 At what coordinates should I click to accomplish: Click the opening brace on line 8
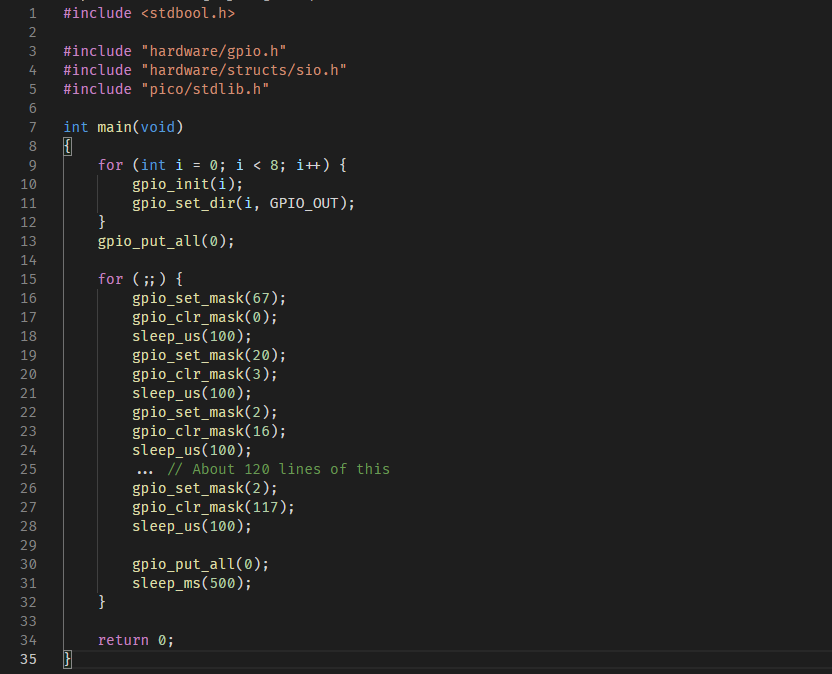click(67, 146)
